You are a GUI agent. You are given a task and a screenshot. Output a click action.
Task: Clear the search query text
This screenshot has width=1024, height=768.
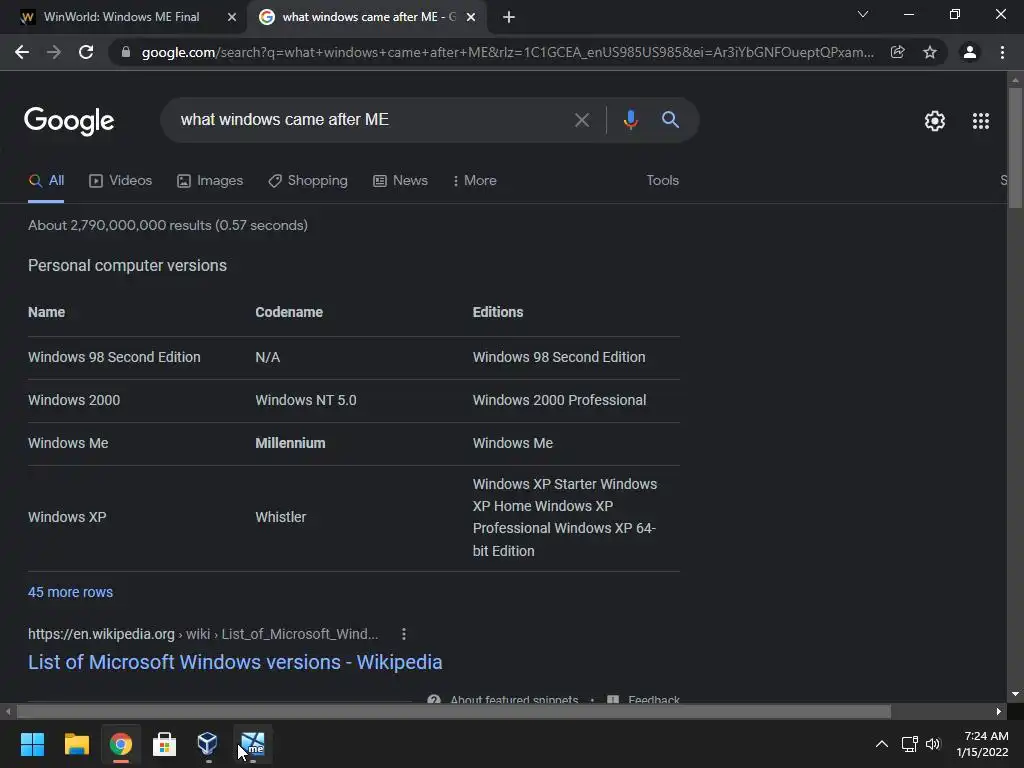coord(581,120)
